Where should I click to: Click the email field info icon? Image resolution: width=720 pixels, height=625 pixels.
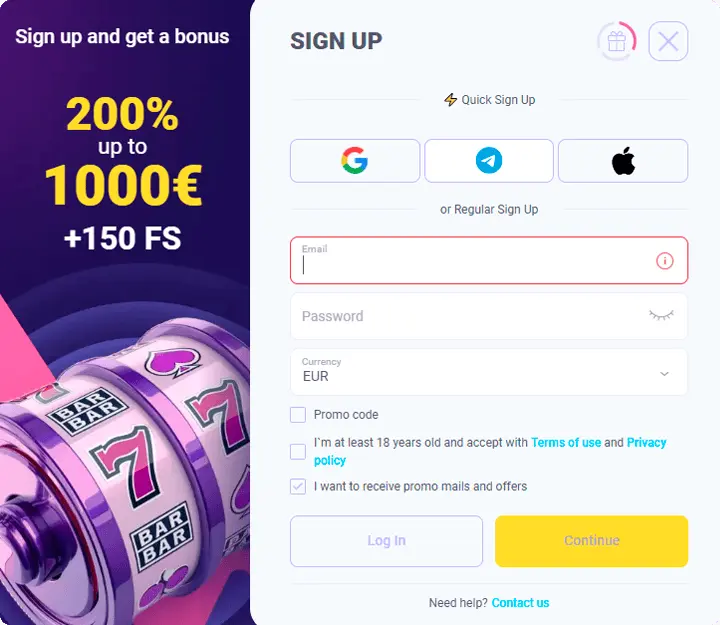[x=664, y=261]
